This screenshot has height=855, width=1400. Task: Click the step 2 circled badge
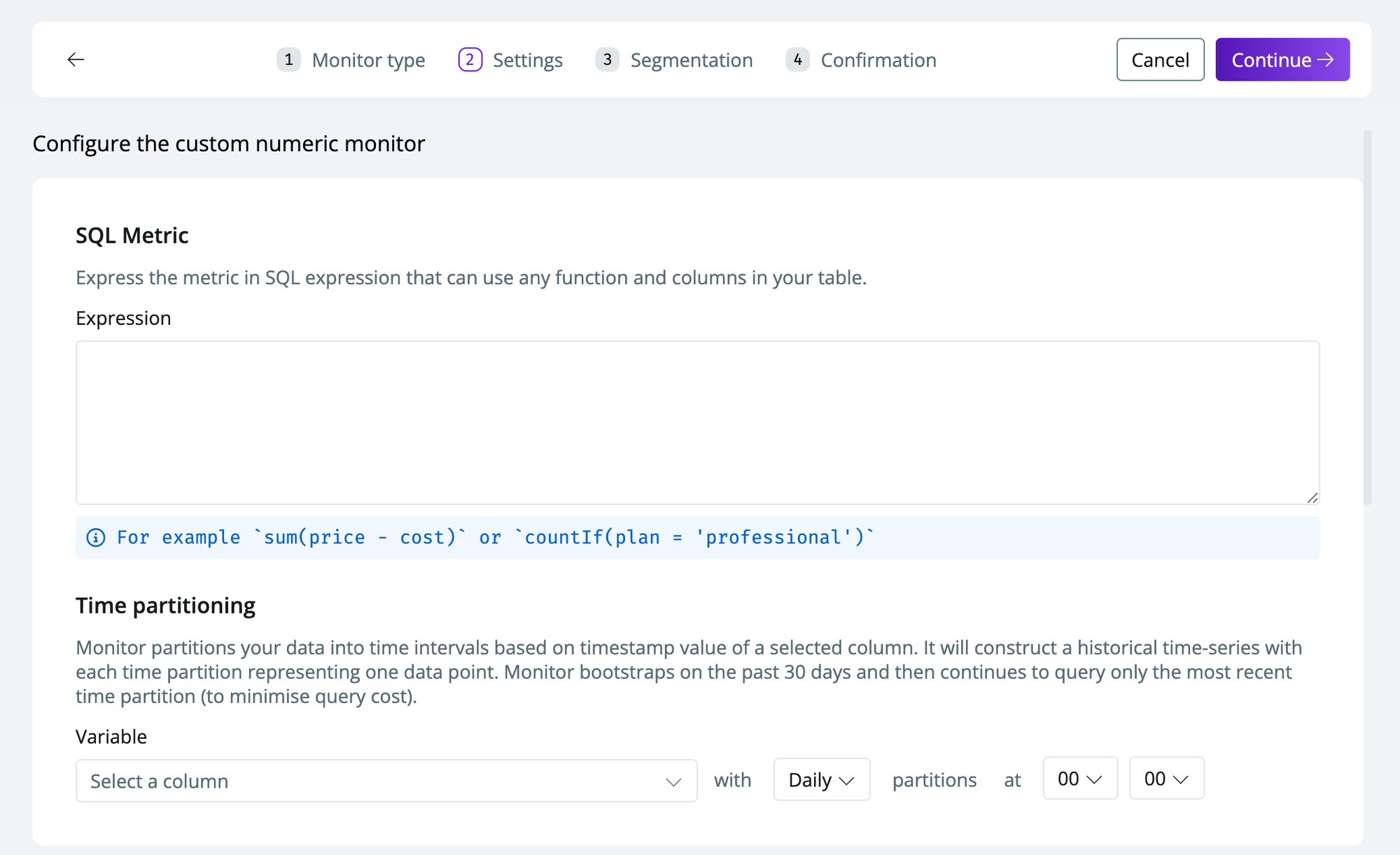470,60
